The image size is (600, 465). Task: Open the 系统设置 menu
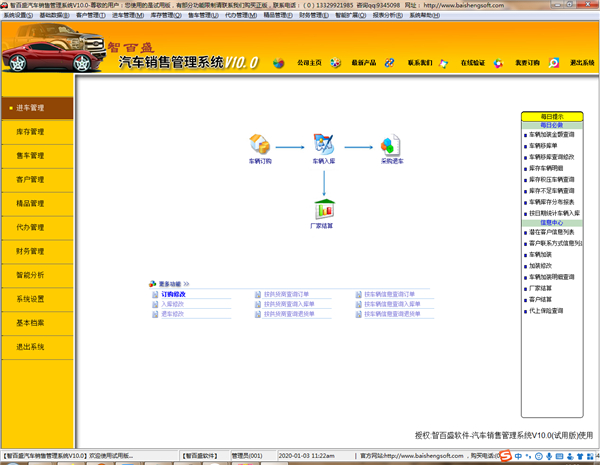point(18,15)
